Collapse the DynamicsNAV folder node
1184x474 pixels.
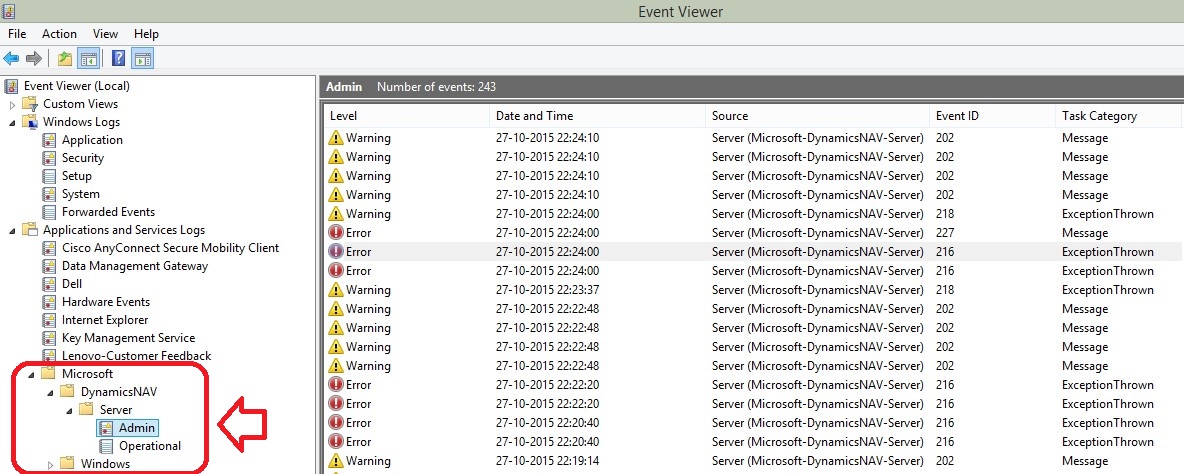coord(51,392)
